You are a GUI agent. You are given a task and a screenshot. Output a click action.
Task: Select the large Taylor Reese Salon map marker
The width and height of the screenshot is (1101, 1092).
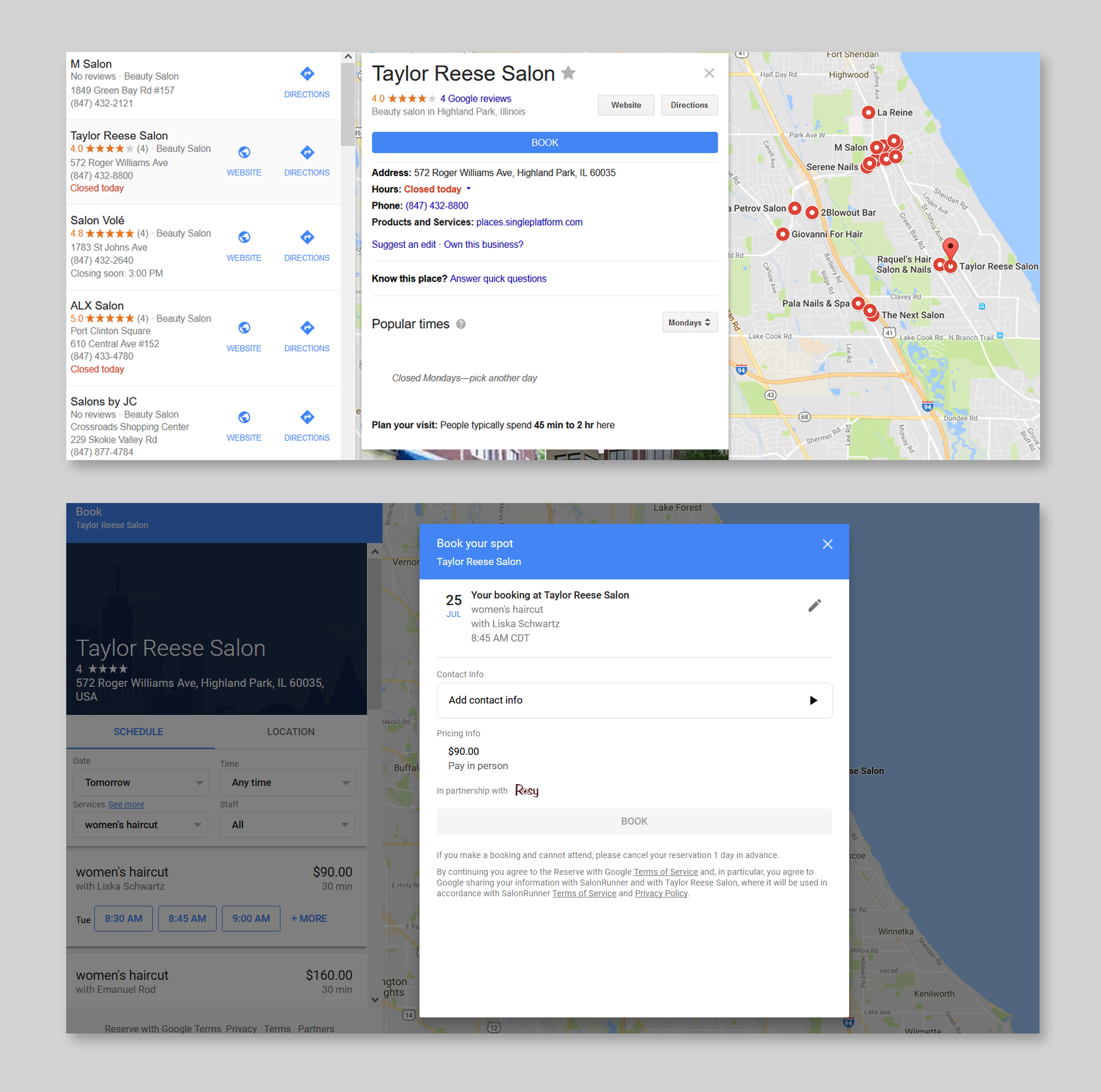(x=951, y=248)
